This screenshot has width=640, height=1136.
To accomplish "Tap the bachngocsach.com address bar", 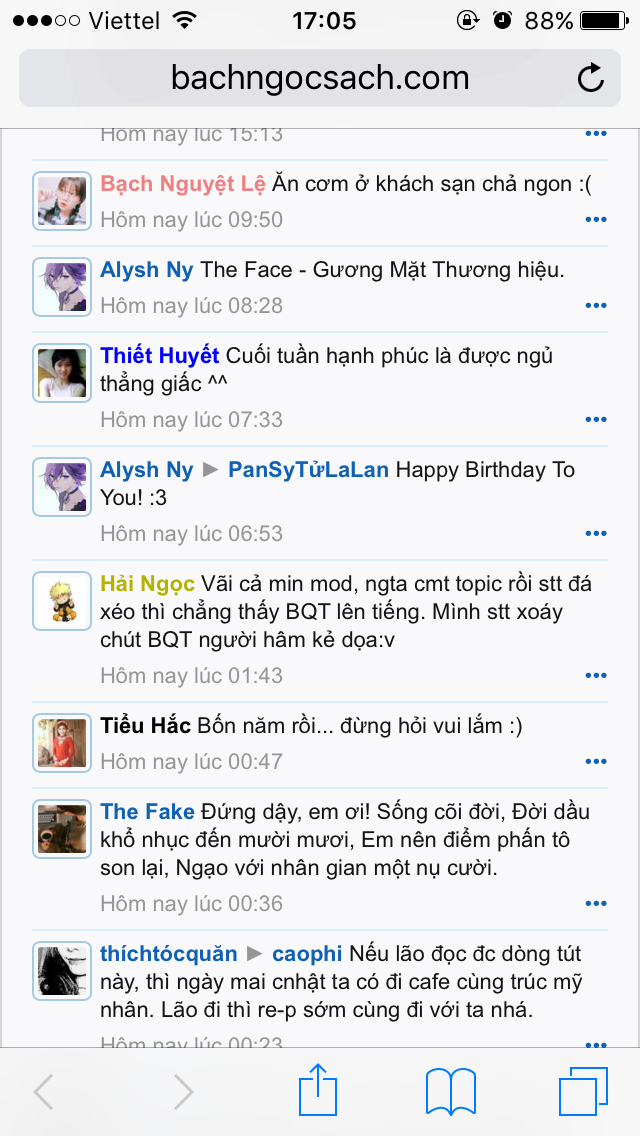I will coord(320,78).
